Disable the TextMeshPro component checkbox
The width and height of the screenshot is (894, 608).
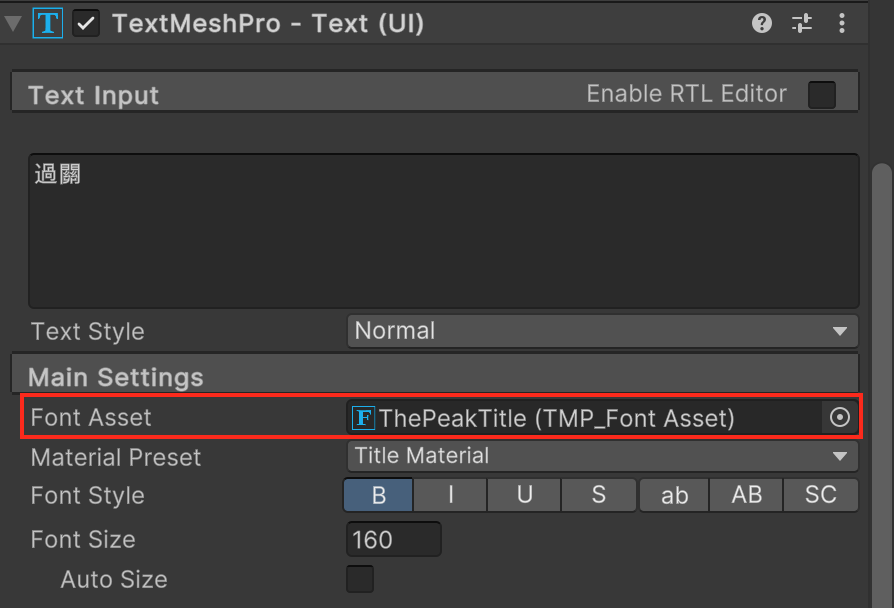[x=86, y=24]
